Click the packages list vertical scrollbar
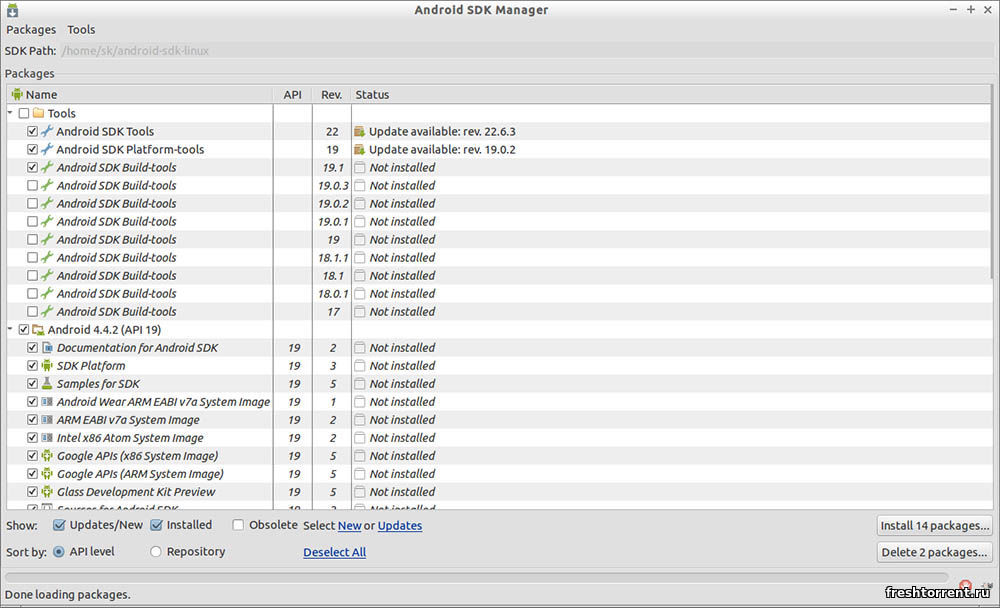 coord(993,182)
